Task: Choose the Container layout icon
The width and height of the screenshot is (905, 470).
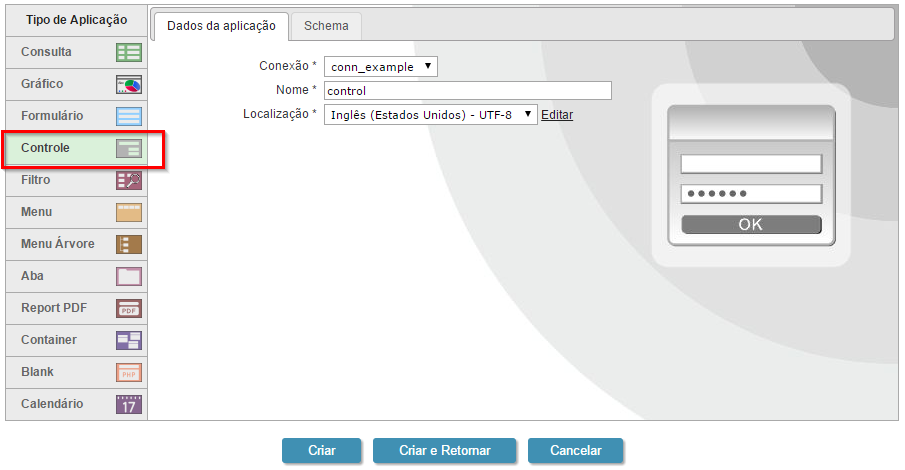Action: coord(129,340)
